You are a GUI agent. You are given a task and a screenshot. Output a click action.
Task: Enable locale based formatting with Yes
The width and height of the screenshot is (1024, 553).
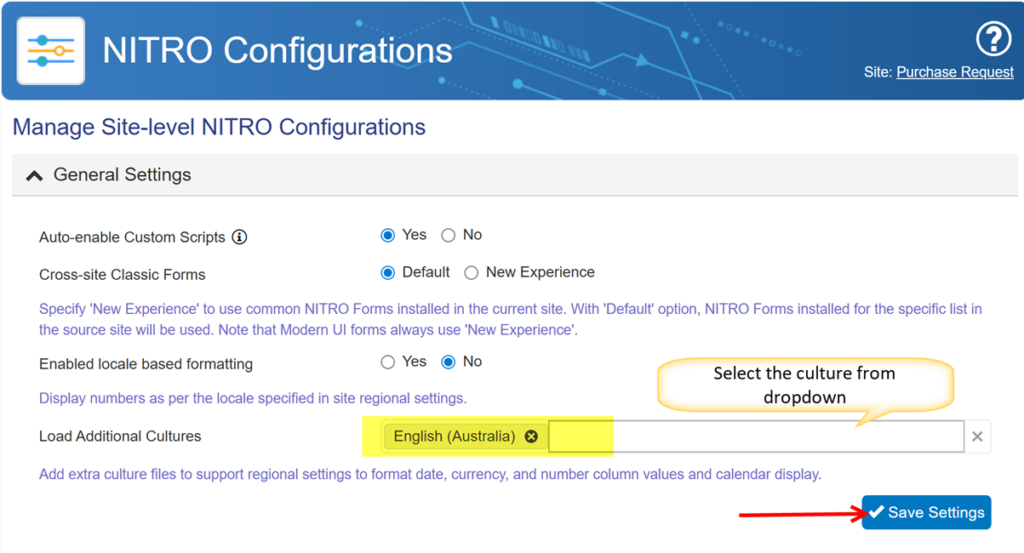click(388, 362)
